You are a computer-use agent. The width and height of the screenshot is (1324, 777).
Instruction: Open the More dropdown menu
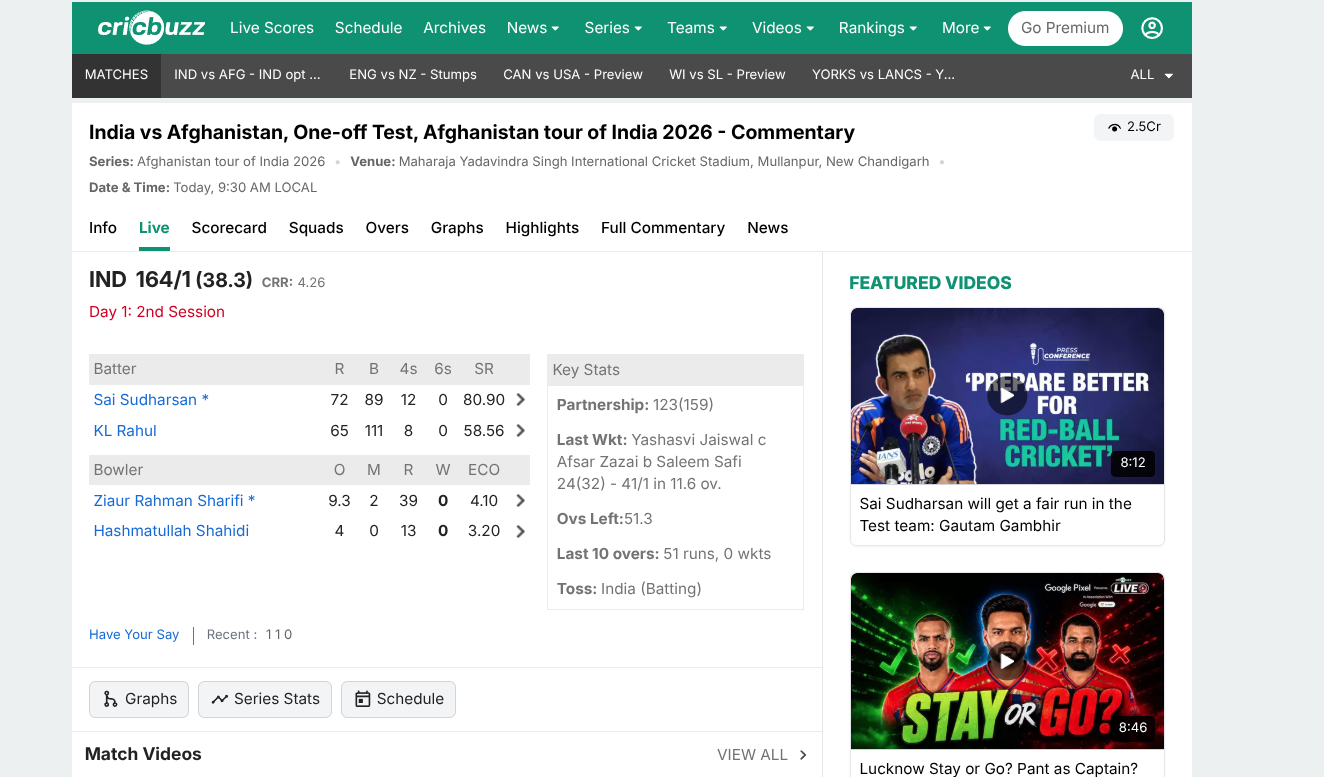point(966,28)
